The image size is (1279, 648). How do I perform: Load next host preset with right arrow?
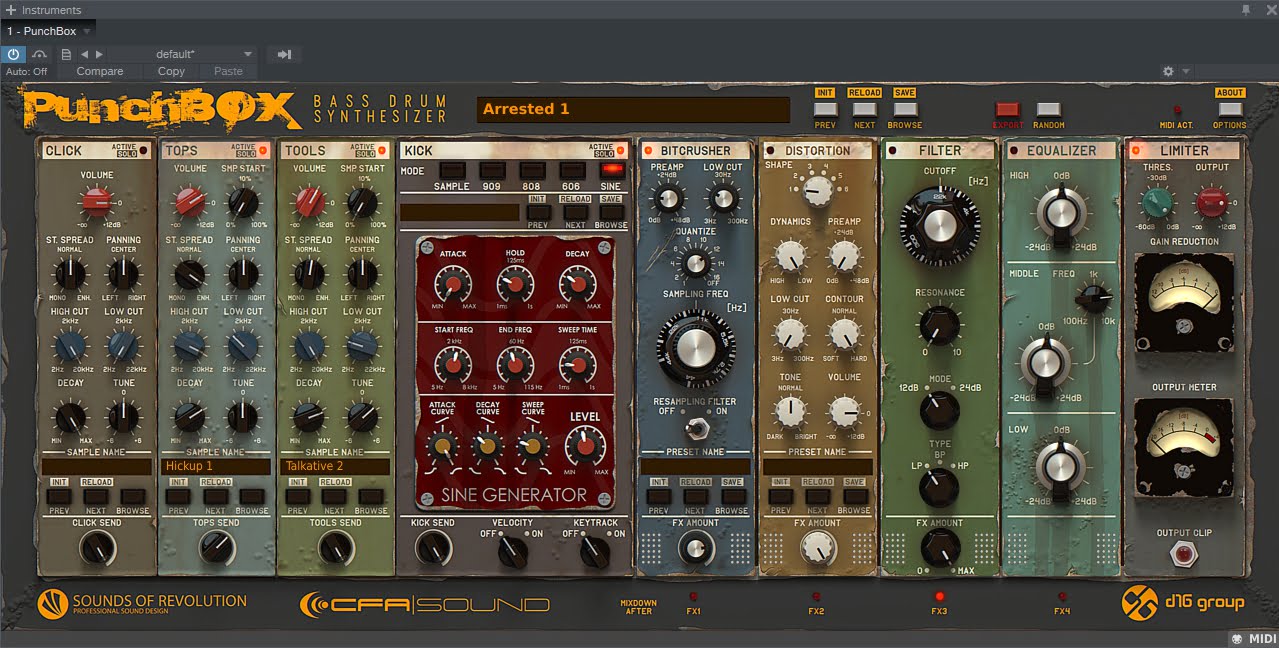tap(99, 54)
